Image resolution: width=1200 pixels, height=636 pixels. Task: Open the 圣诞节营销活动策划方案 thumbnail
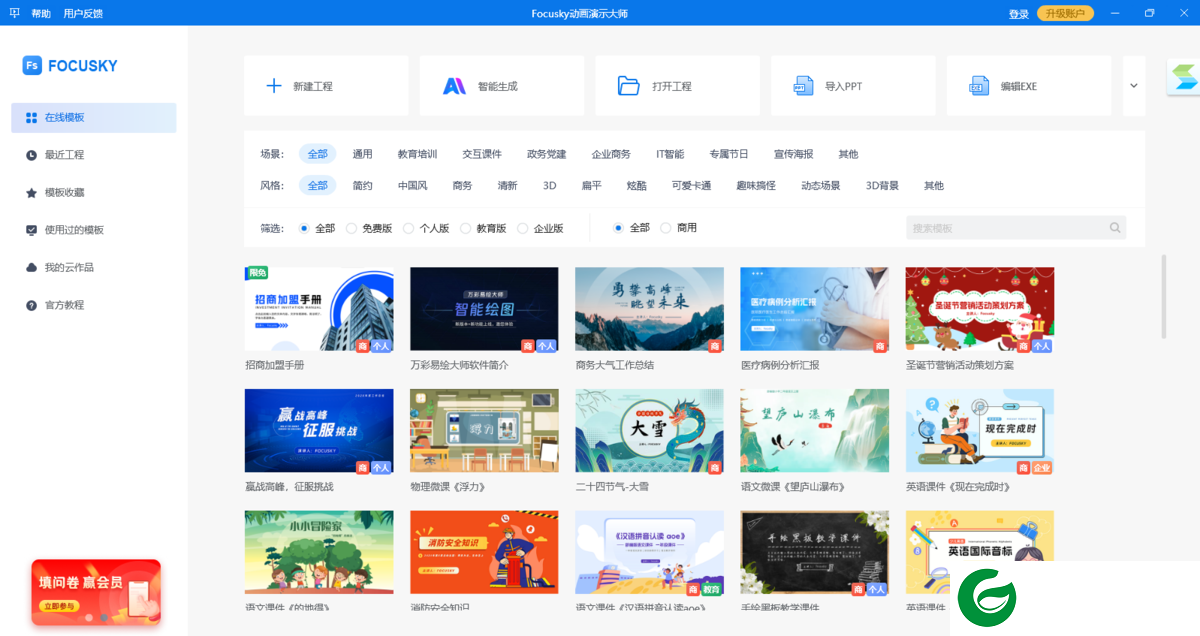tap(980, 310)
